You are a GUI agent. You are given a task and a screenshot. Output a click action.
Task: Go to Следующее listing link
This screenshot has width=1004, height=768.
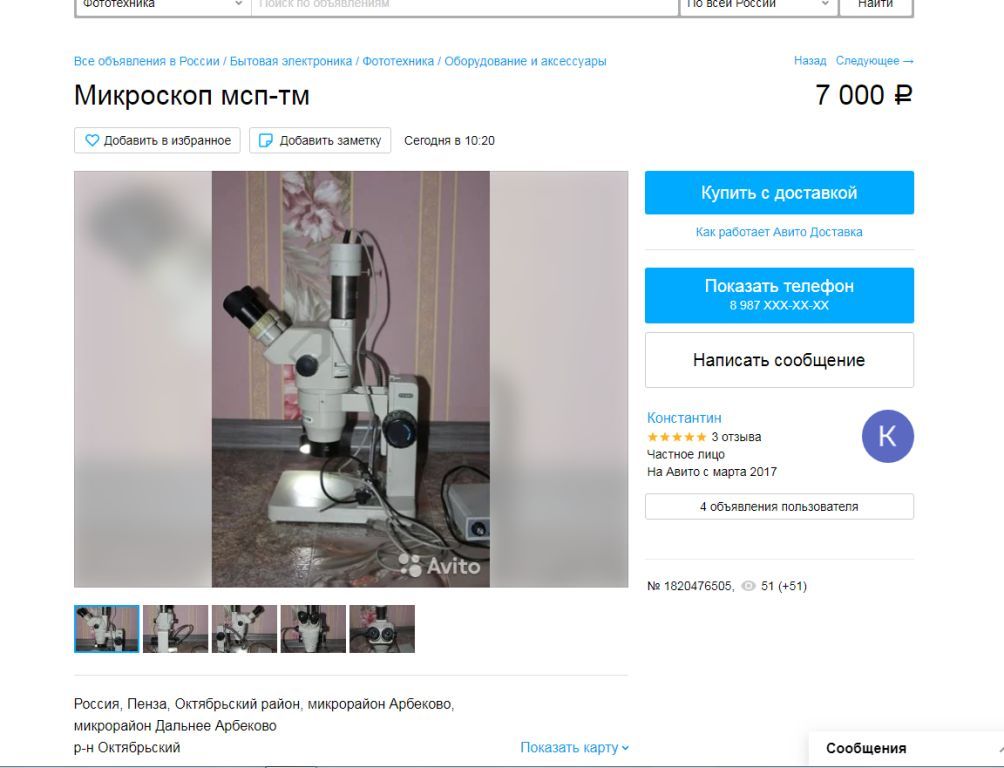pos(874,61)
